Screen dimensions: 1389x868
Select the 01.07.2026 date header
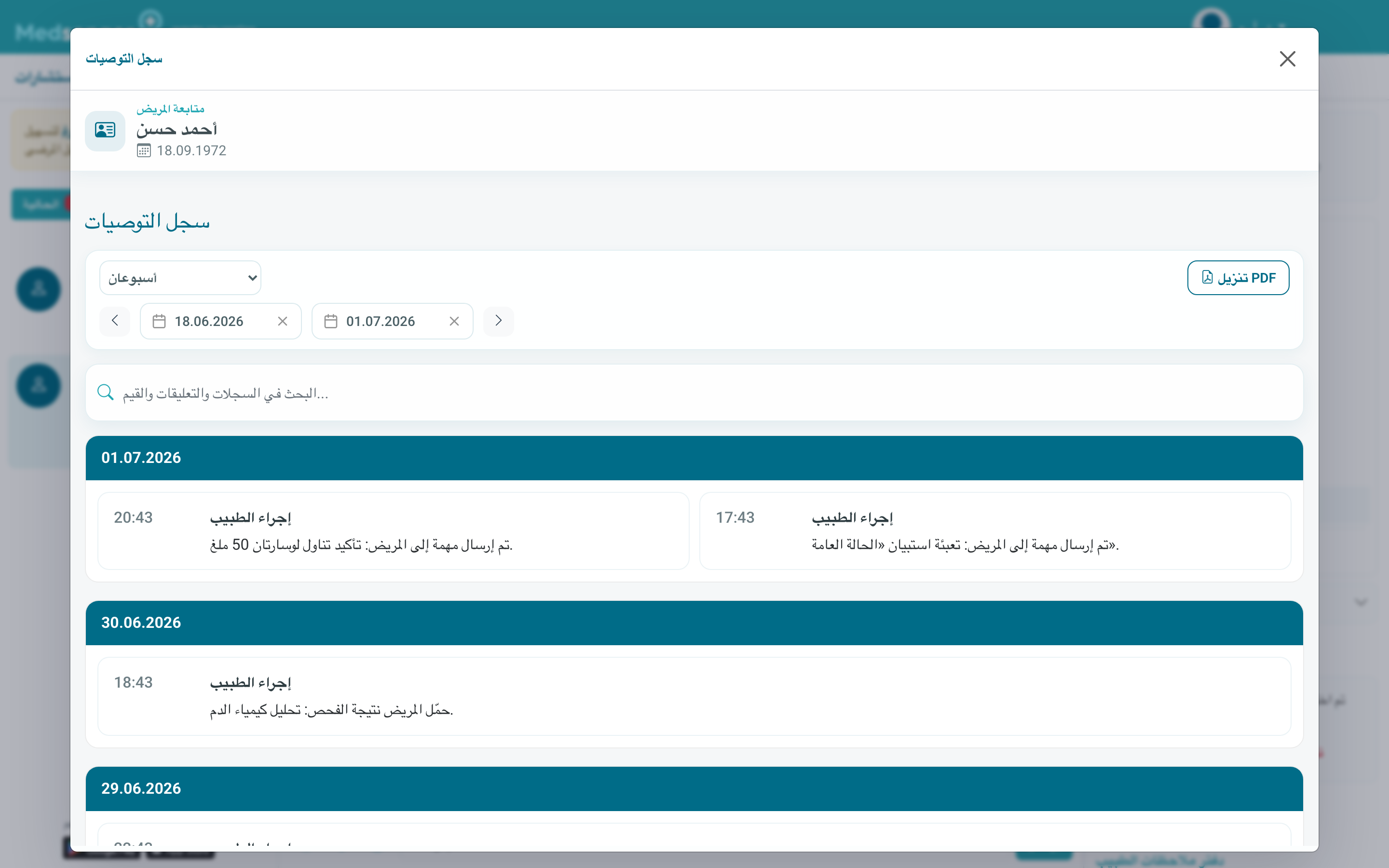694,458
